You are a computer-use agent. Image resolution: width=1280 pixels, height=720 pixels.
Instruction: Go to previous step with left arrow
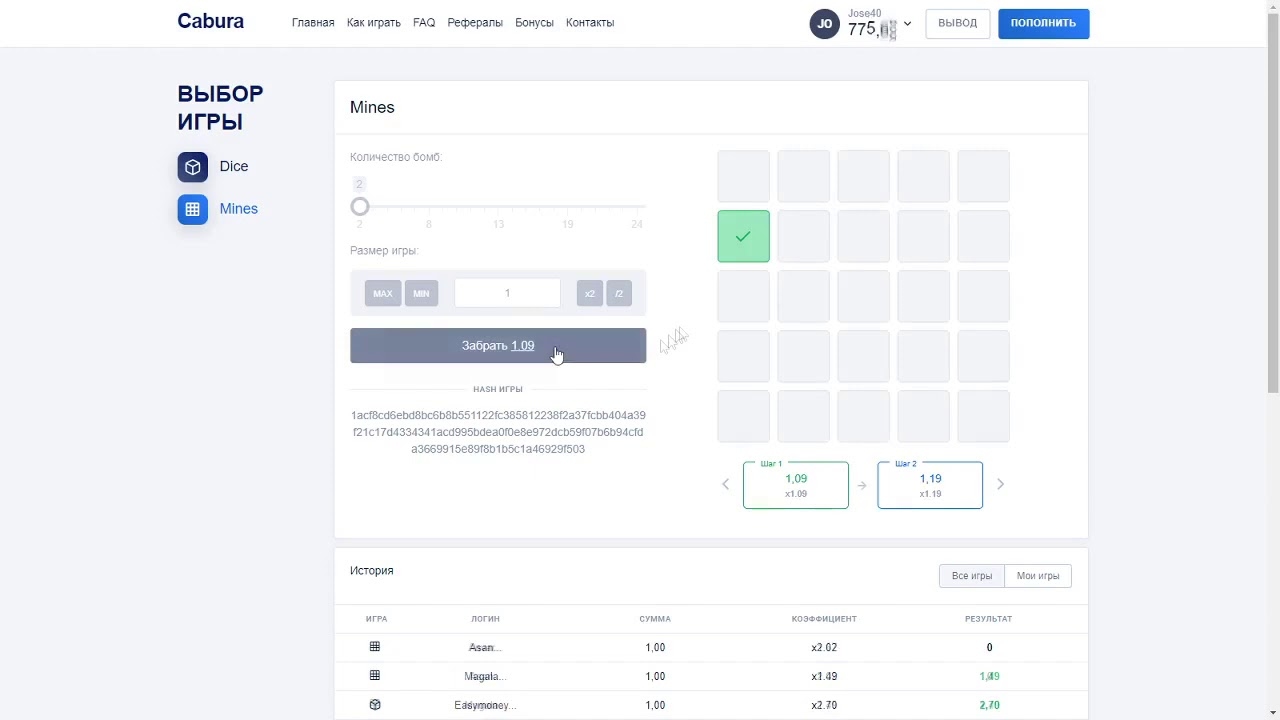[726, 485]
